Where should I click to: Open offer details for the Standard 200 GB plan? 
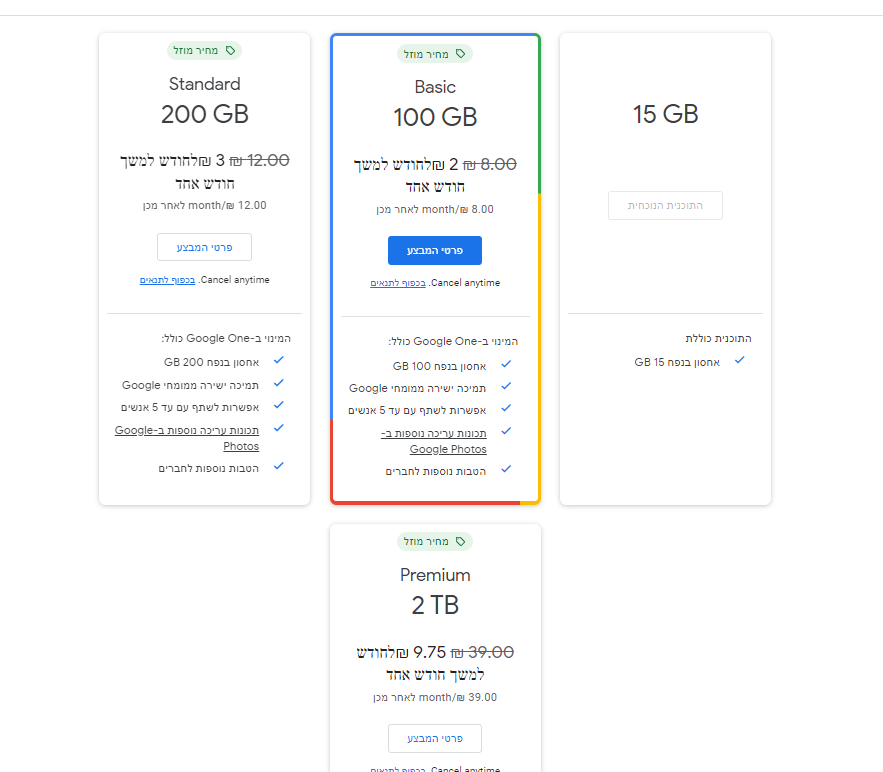204,247
